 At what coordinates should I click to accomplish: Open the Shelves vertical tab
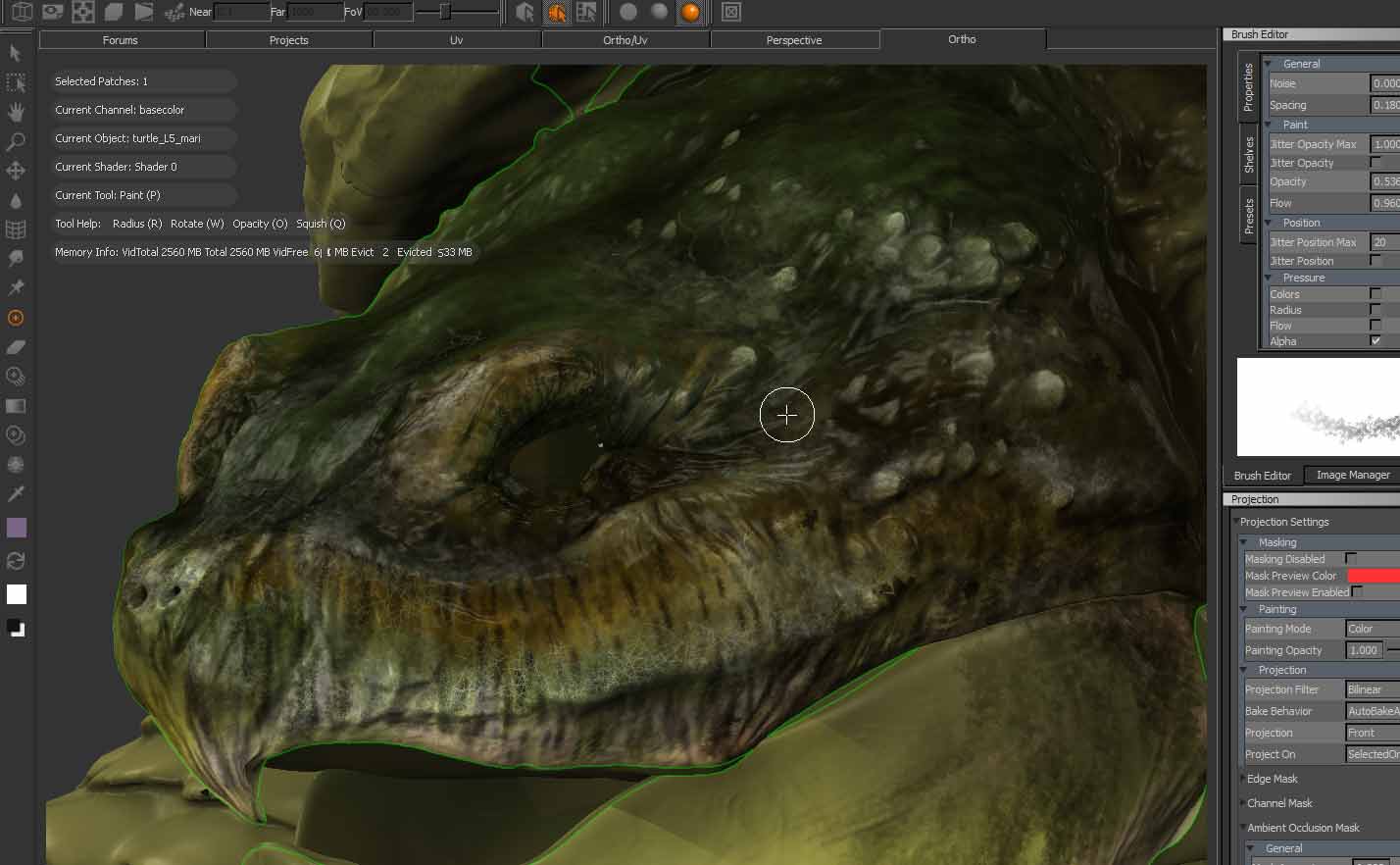coord(1248,155)
